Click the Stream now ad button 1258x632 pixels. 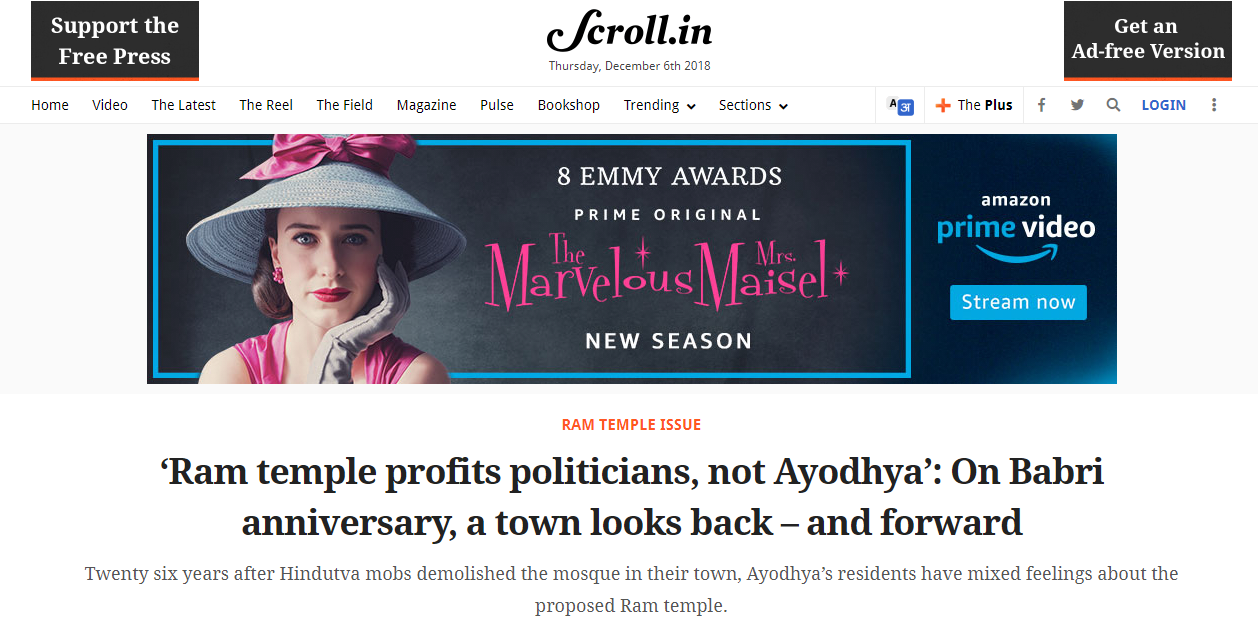[x=1018, y=302]
